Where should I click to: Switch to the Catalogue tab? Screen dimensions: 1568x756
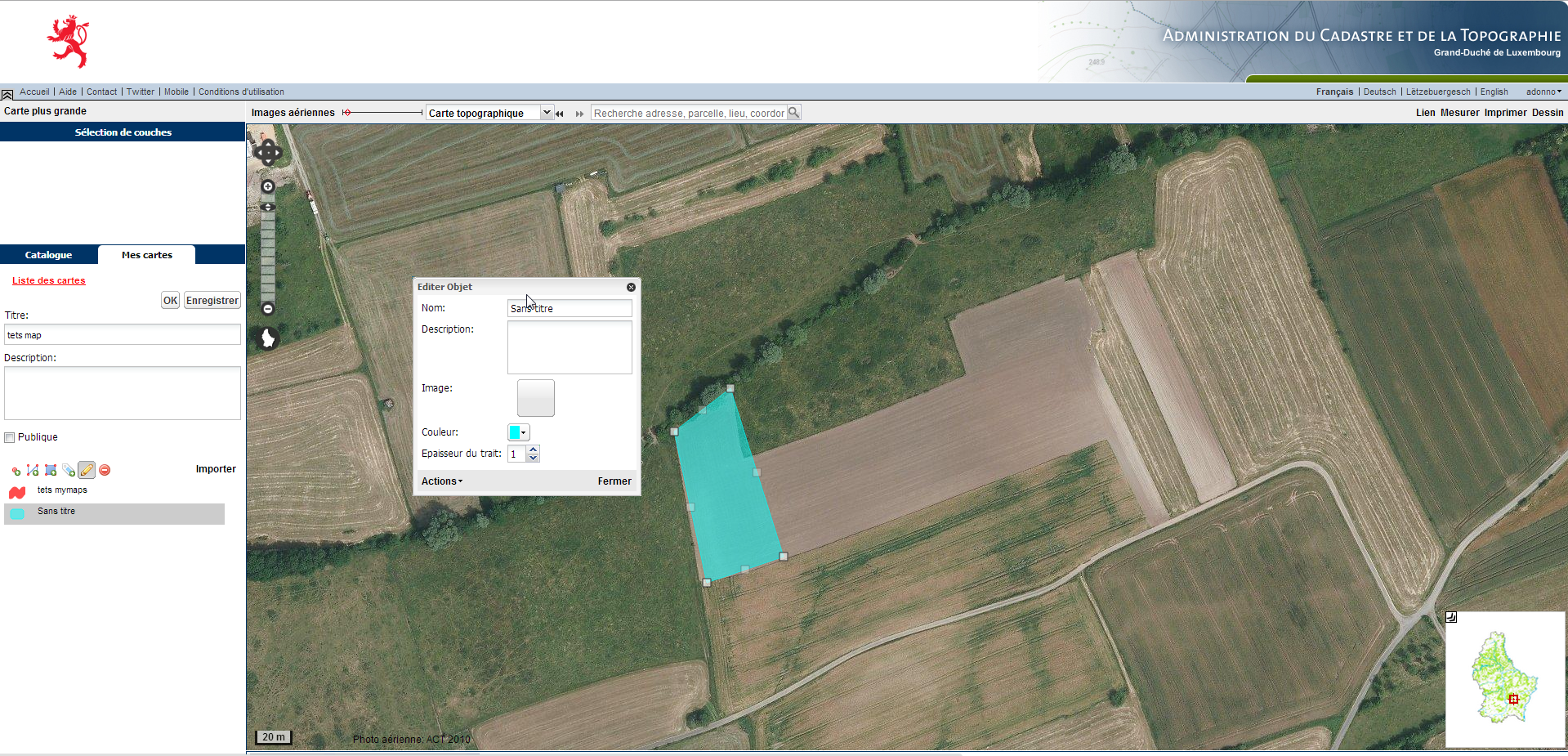[48, 255]
